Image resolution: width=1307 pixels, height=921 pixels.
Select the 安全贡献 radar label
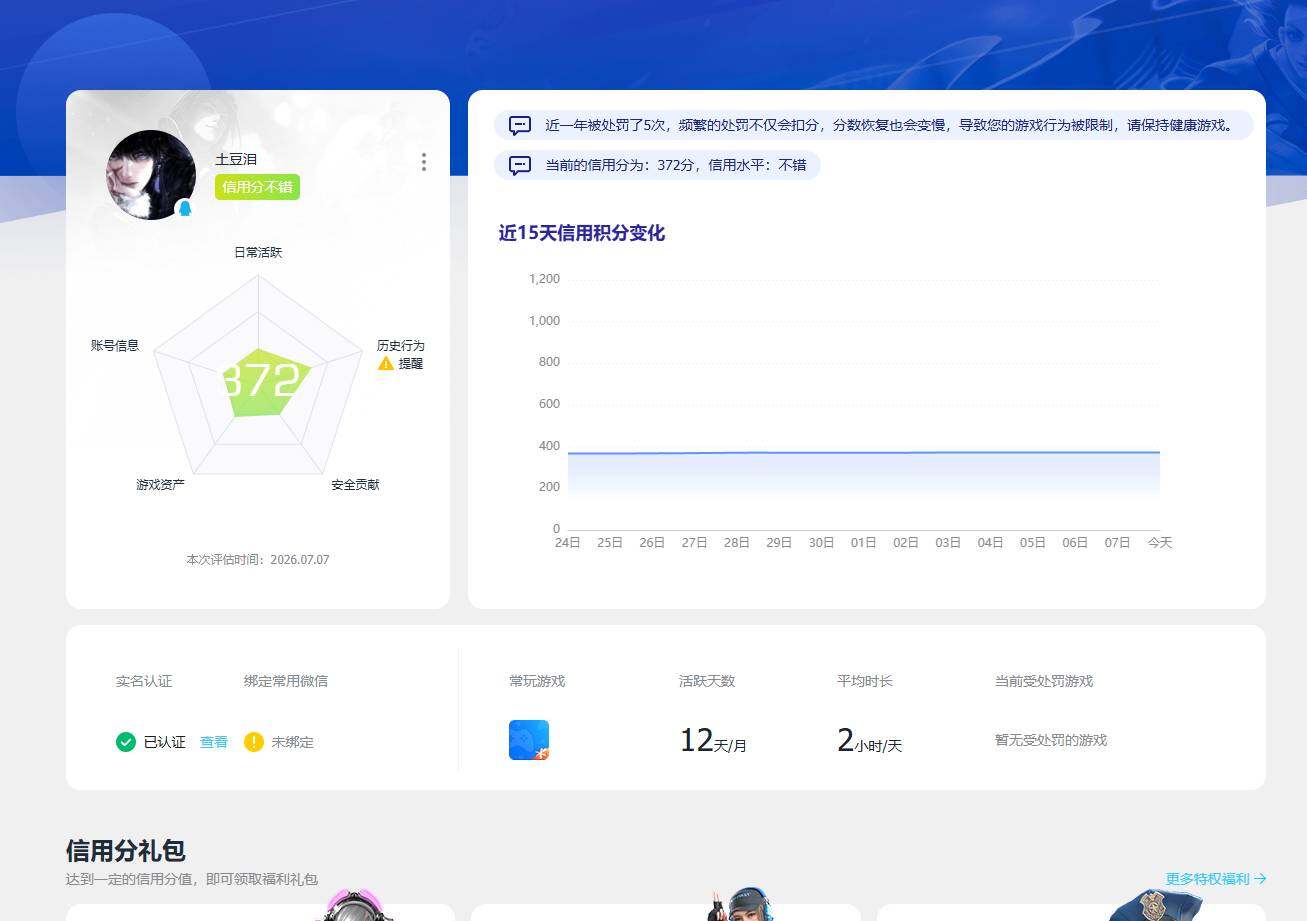click(x=355, y=485)
